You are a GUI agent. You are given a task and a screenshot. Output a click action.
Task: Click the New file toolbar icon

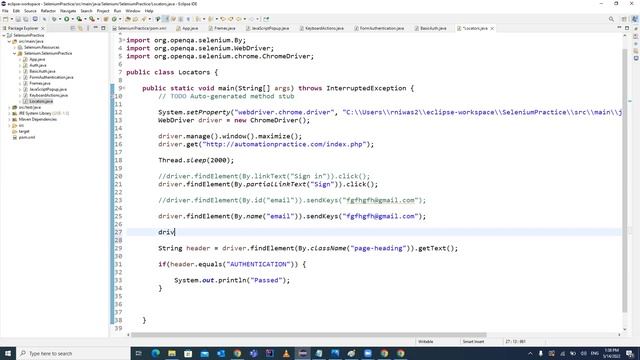tap(6, 19)
